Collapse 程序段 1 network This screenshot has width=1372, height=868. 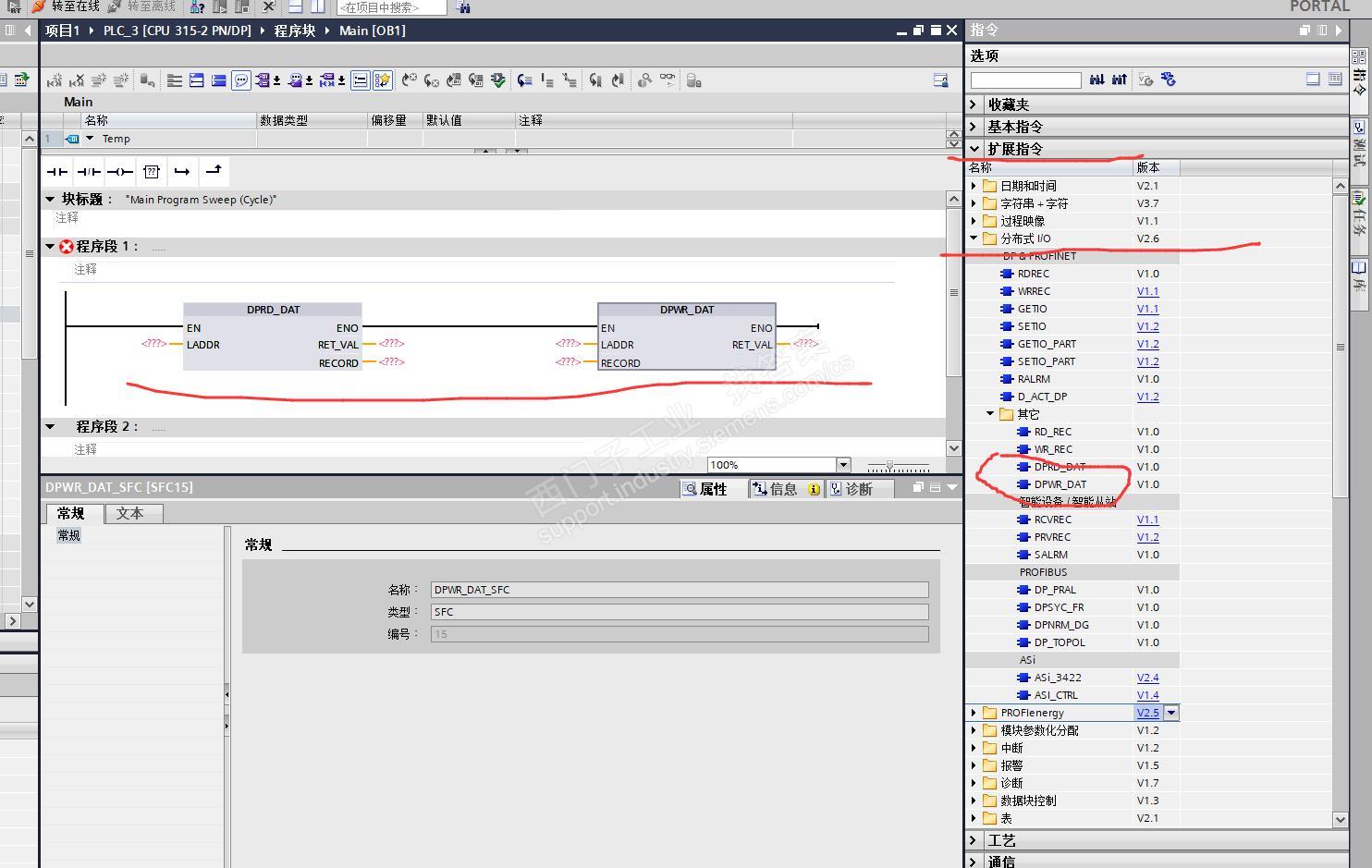coord(50,247)
